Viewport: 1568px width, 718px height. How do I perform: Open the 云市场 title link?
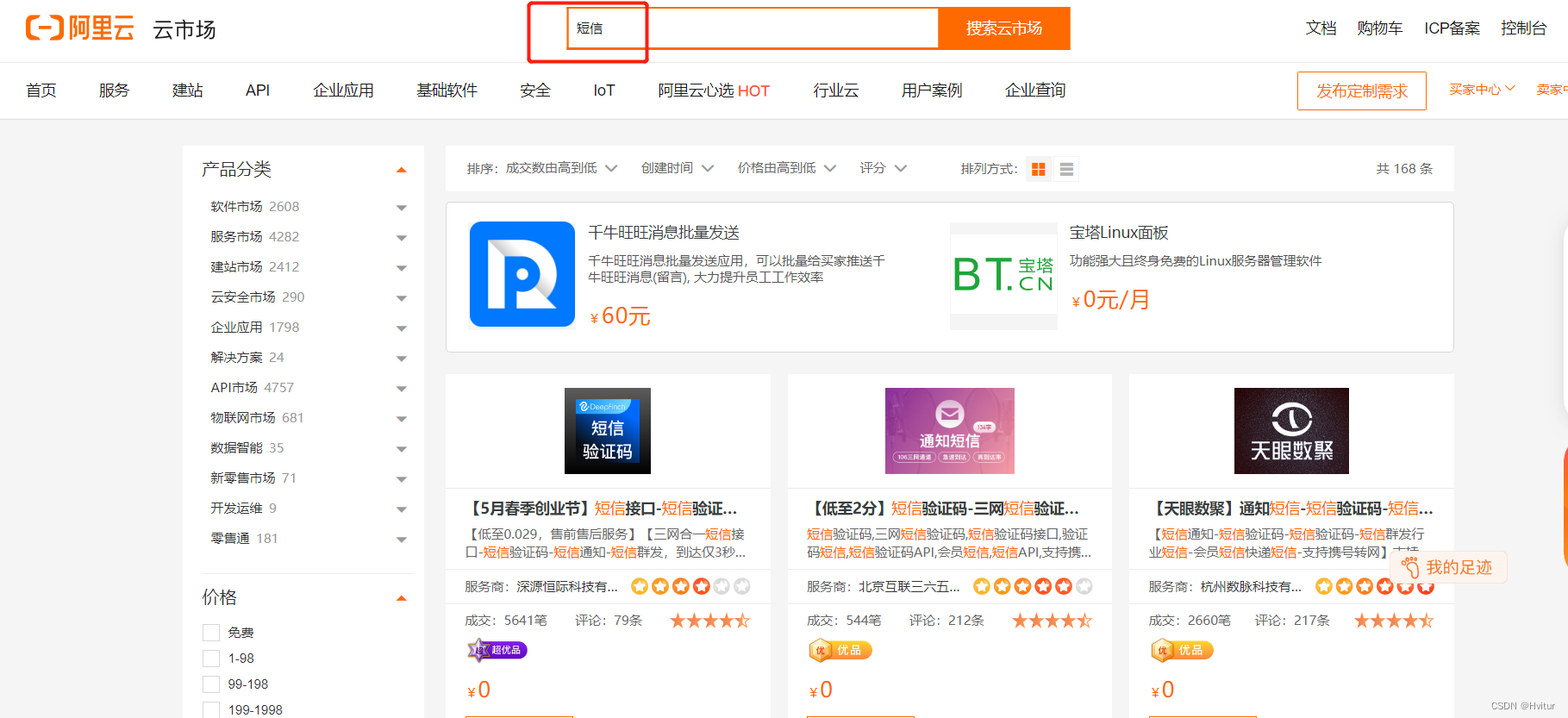(184, 29)
